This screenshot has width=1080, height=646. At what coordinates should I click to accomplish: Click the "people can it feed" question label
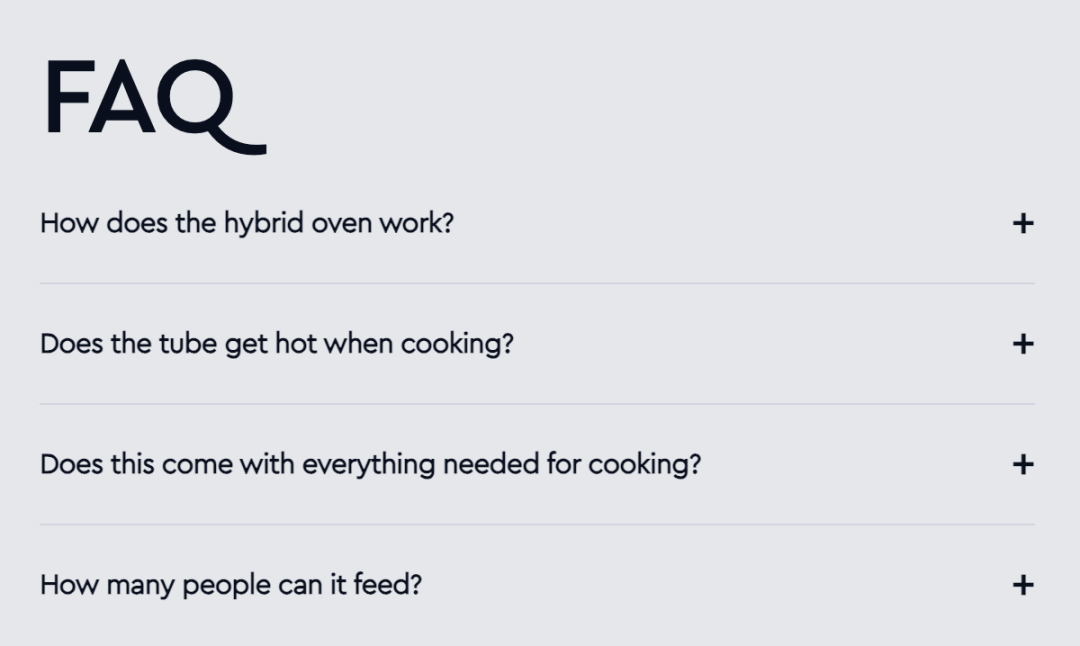[230, 585]
